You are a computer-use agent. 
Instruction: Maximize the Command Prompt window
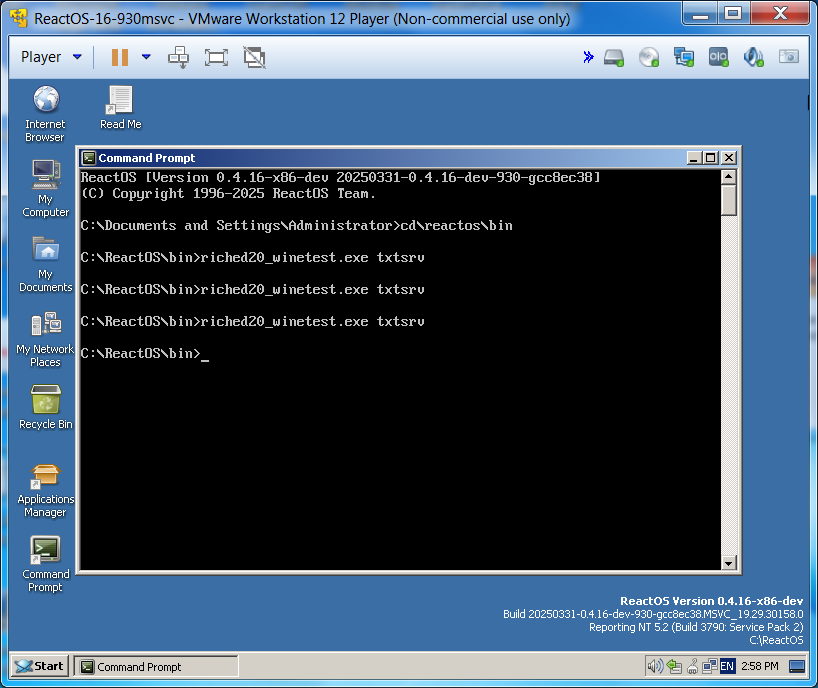(711, 158)
